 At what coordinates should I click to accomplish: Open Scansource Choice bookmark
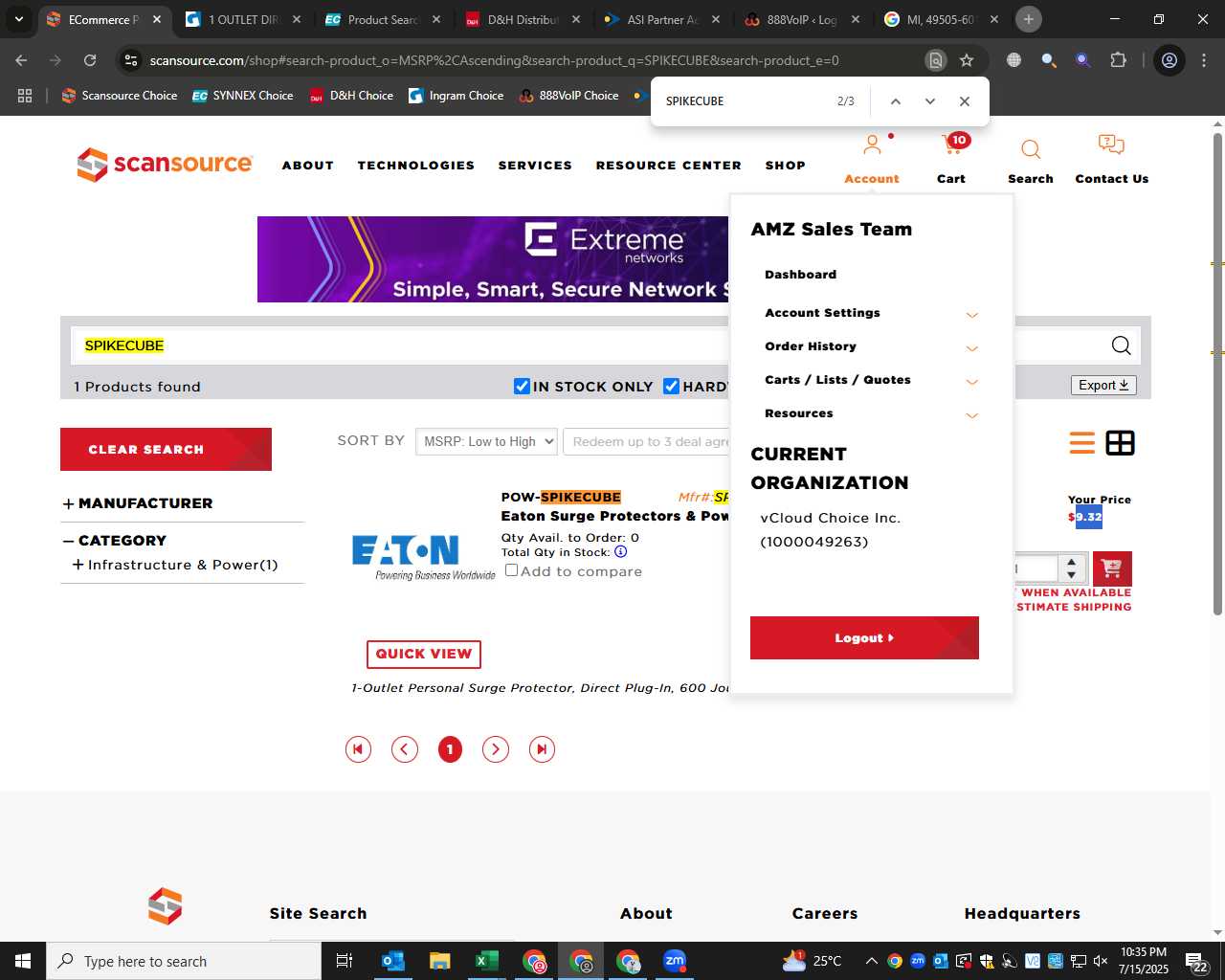pyautogui.click(x=120, y=96)
